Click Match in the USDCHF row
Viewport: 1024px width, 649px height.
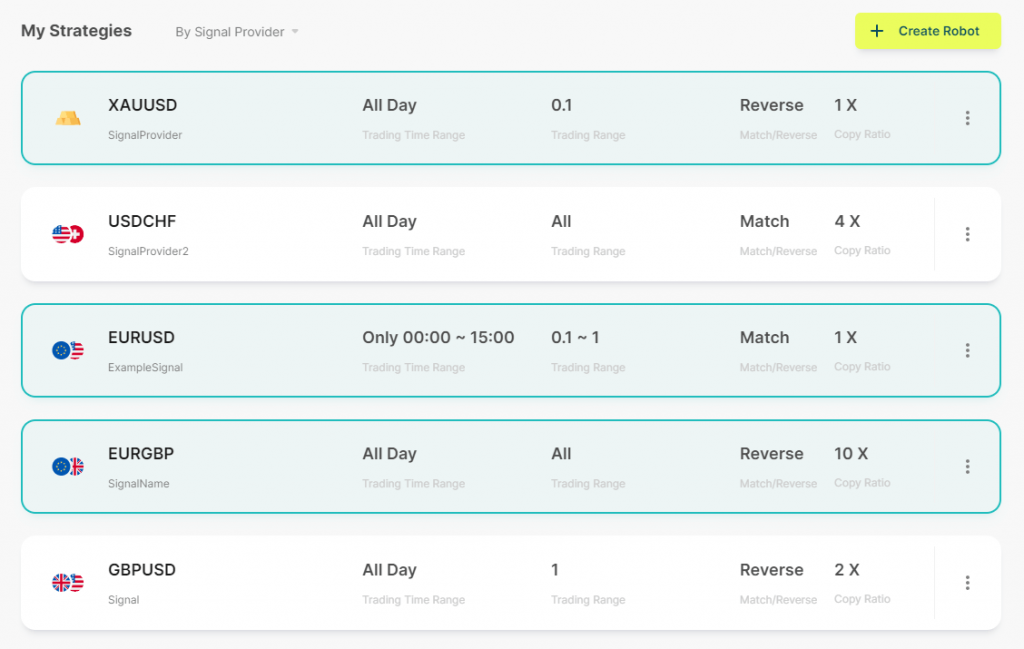tap(764, 221)
